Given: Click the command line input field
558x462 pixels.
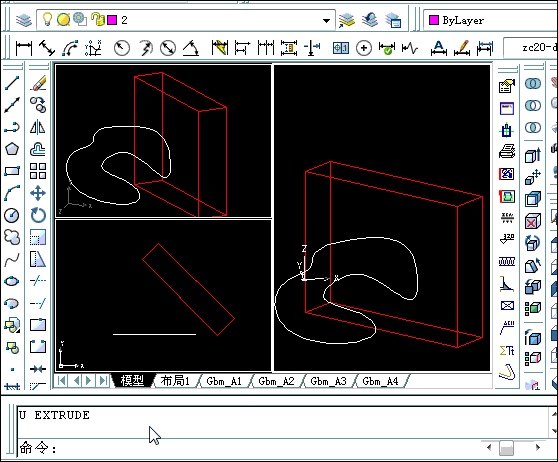Looking at the screenshot, I should (249, 448).
